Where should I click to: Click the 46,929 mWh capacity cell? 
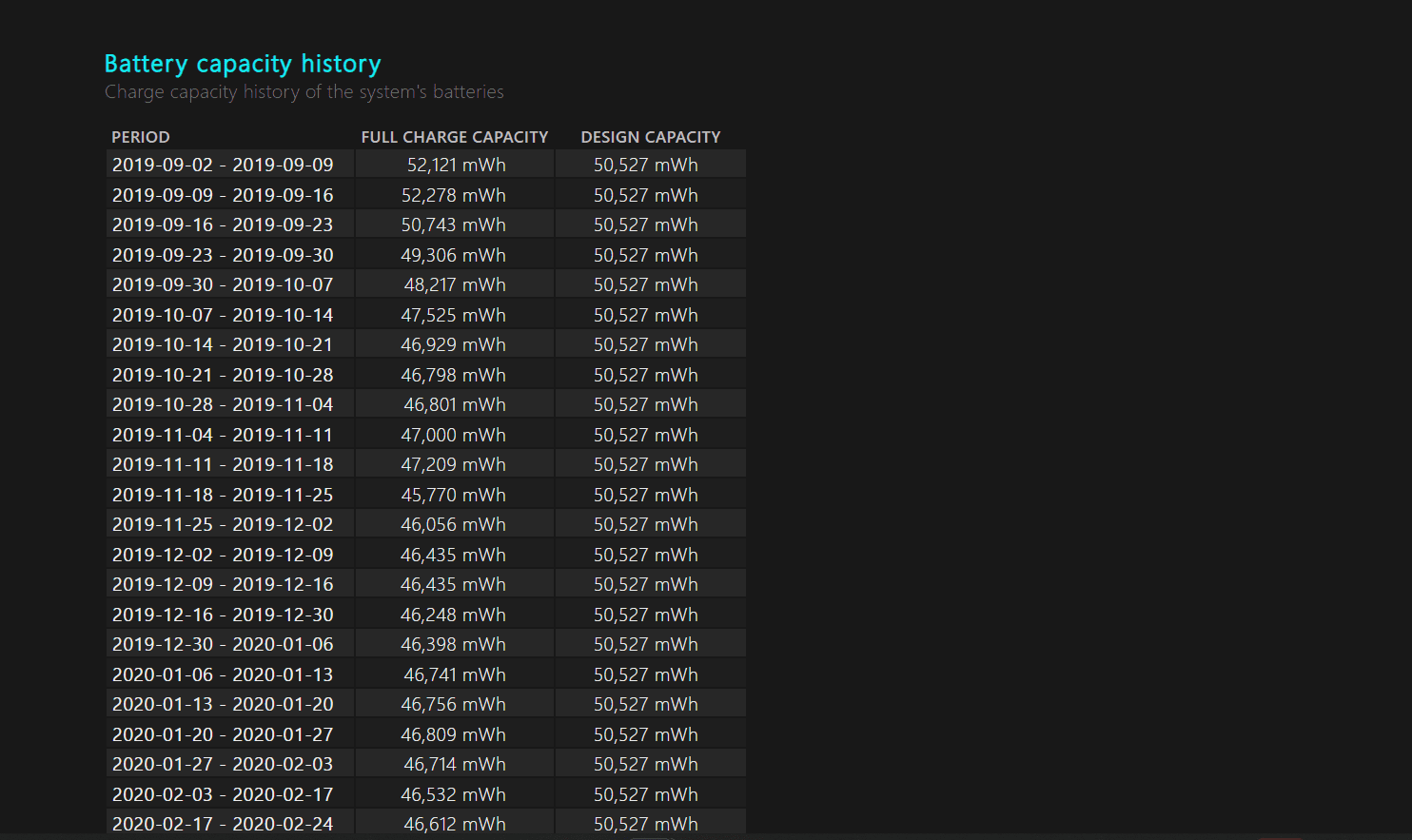click(454, 344)
